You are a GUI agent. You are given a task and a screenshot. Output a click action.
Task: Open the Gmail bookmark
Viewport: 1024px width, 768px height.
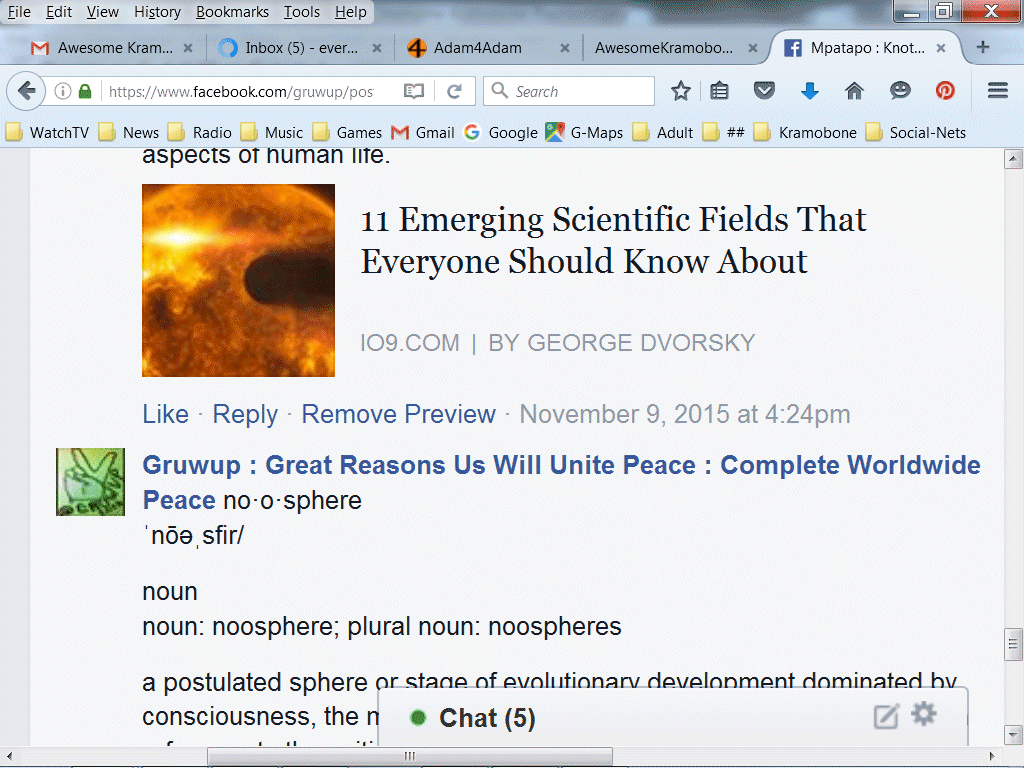[x=423, y=133]
